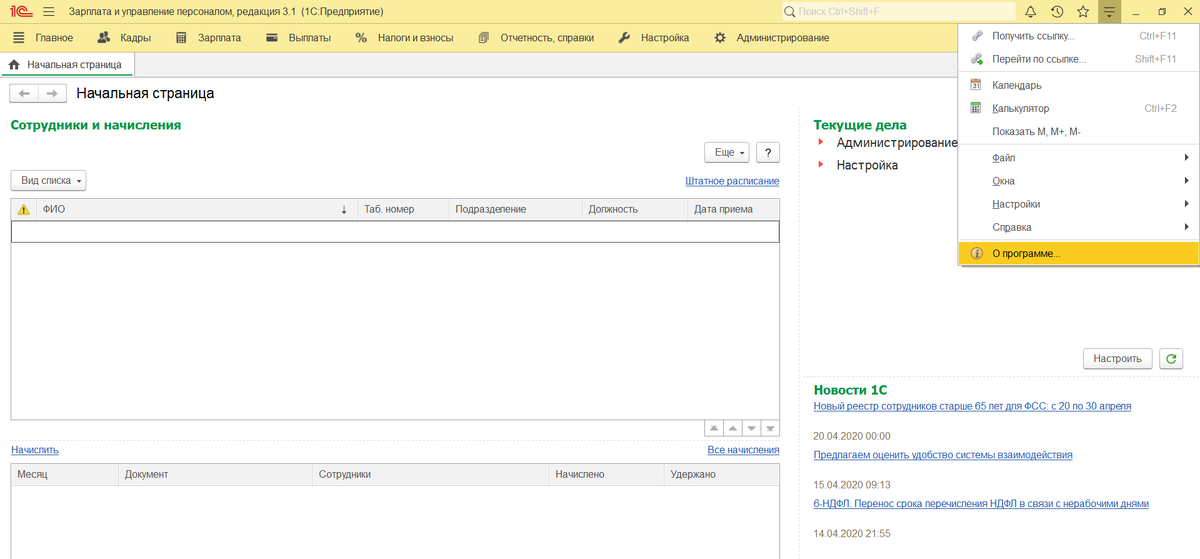Expand the Окна submenu
Screen dimensions: 1200x559
click(1078, 181)
